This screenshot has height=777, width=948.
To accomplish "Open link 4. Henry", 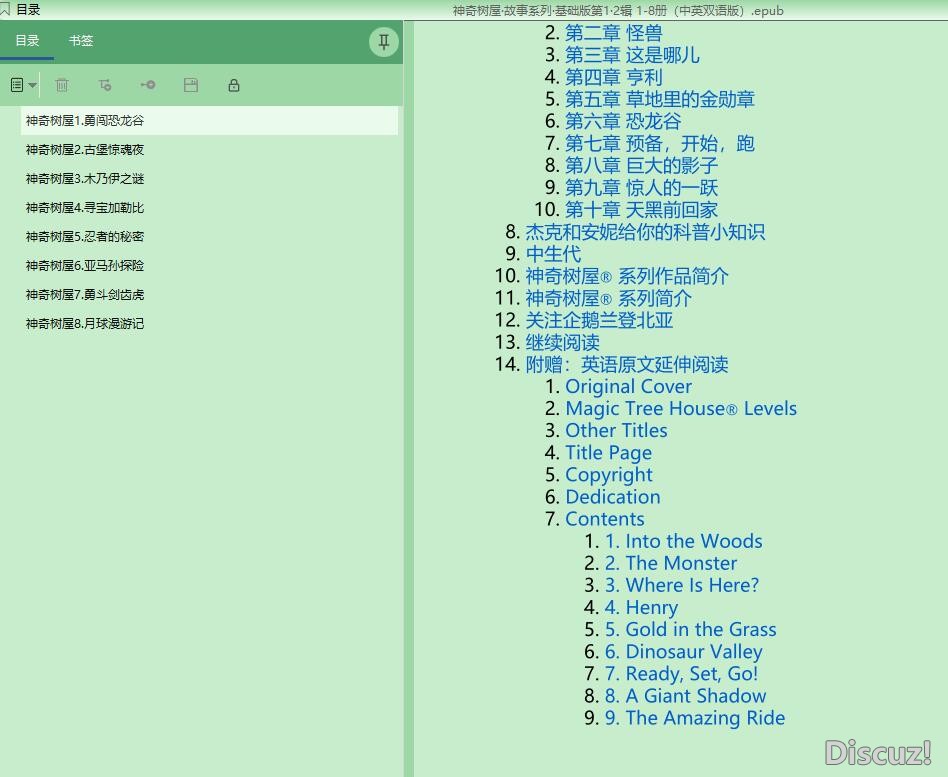I will 641,607.
